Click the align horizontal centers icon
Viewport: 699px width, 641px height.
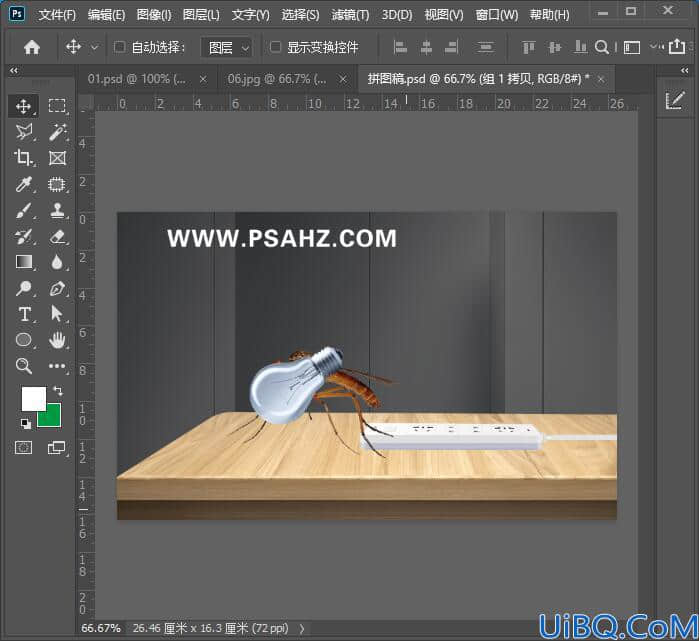click(x=426, y=47)
